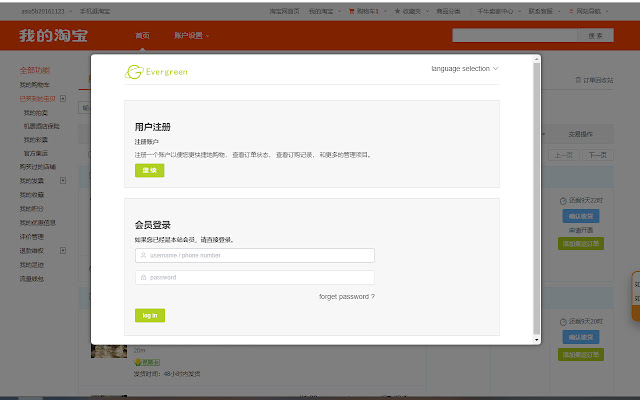The height and width of the screenshot is (400, 640).
Task: Click the 申请开票 link in first order
Action: (x=581, y=230)
